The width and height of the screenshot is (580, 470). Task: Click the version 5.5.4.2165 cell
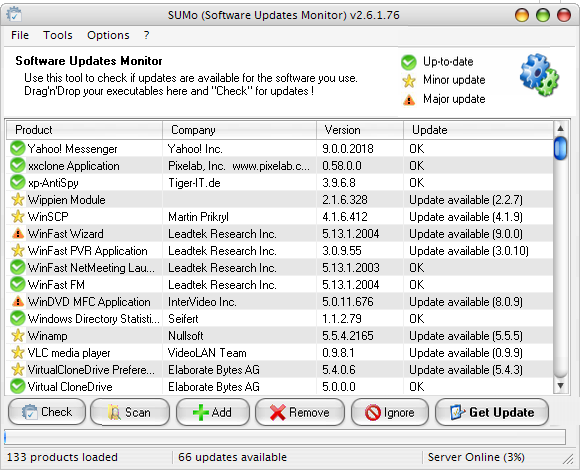coord(348,336)
